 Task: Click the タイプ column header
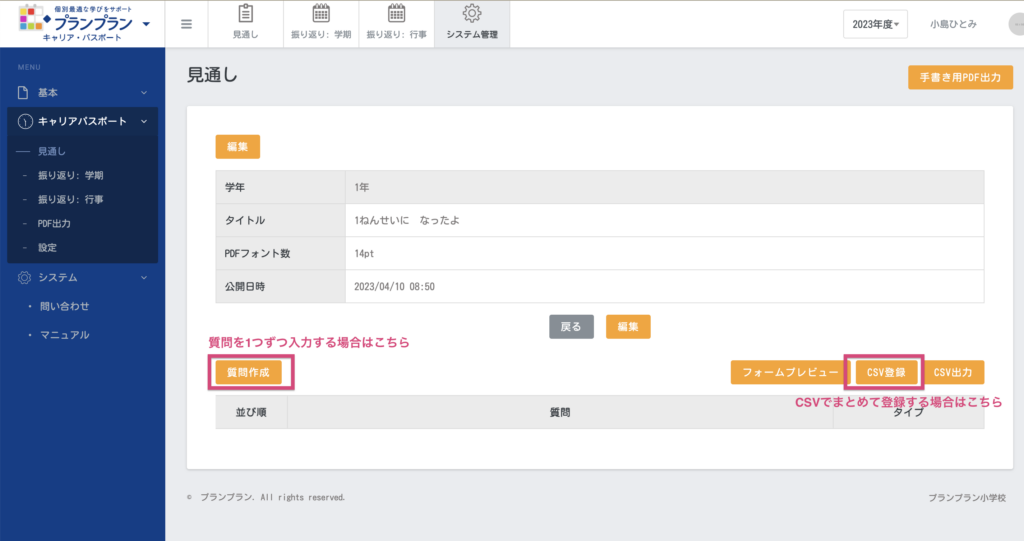coord(908,412)
